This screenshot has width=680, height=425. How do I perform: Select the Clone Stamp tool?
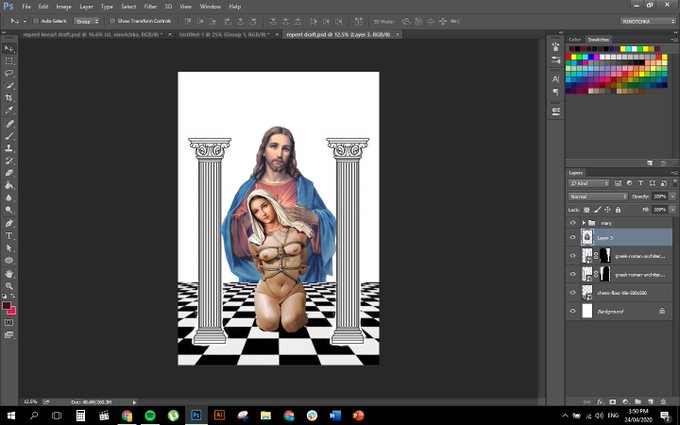click(9, 148)
